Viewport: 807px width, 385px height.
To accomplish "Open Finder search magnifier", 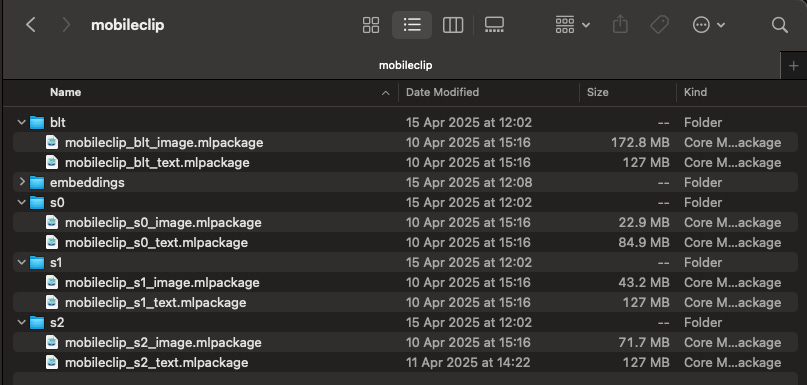I will click(x=780, y=25).
